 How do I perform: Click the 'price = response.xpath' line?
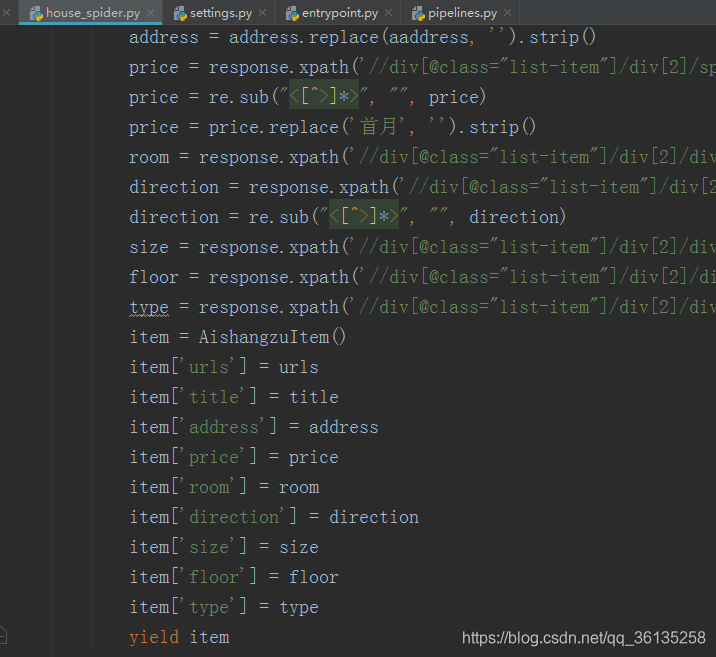pos(422,67)
